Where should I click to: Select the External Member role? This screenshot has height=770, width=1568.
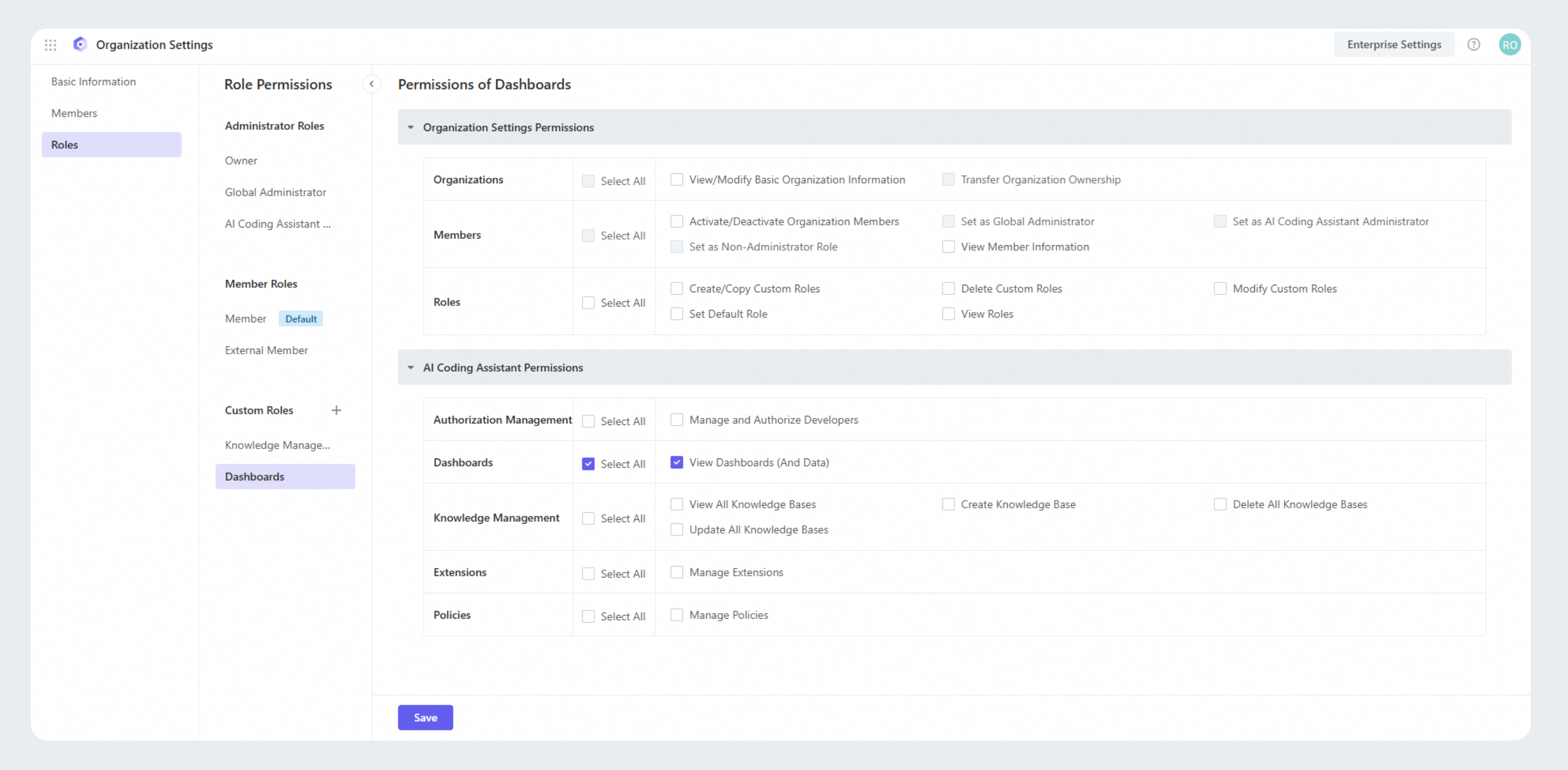[x=266, y=350]
